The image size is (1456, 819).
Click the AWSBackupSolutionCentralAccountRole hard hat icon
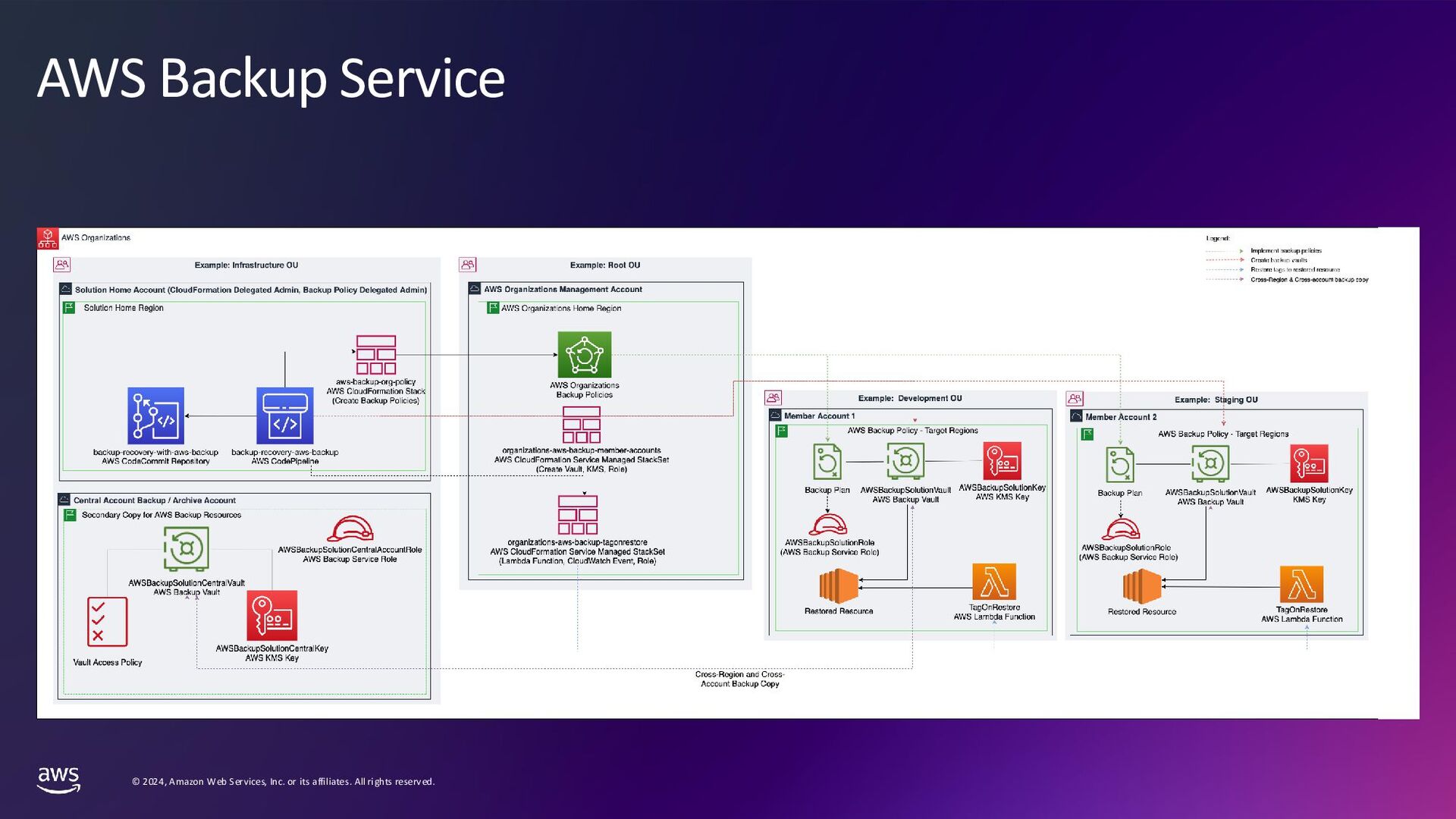[x=350, y=529]
